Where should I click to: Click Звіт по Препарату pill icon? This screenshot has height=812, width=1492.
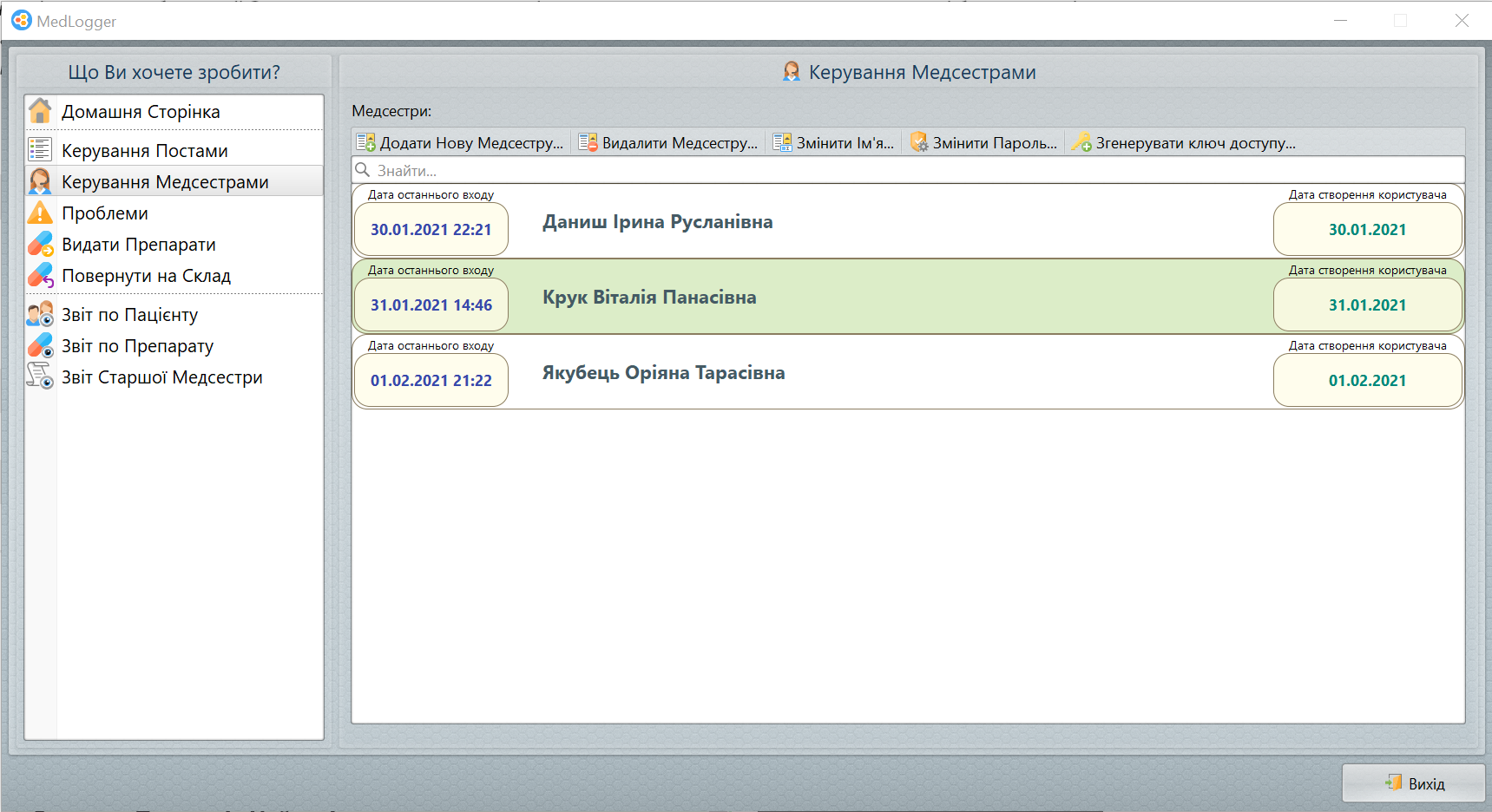tap(40, 345)
